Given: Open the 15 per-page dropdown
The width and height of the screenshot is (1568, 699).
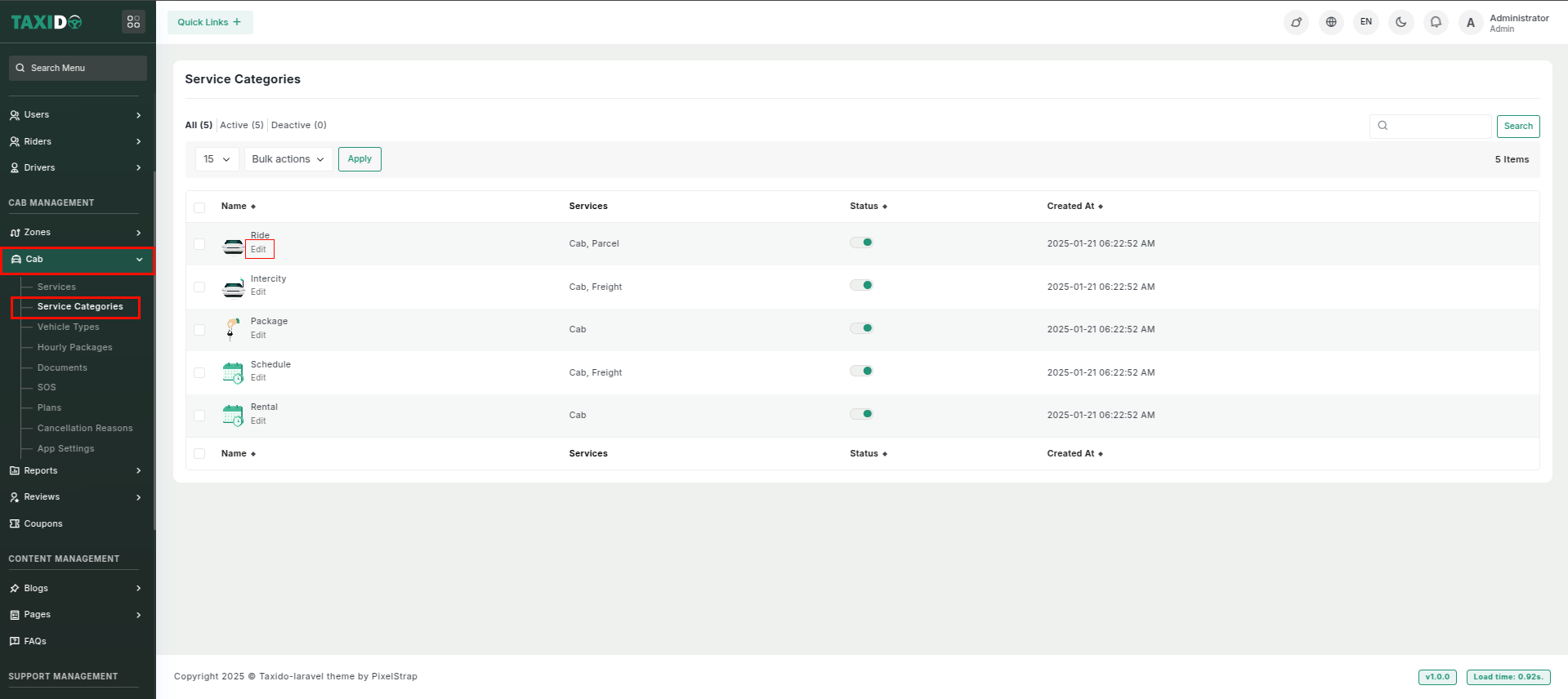Looking at the screenshot, I should tap(217, 159).
